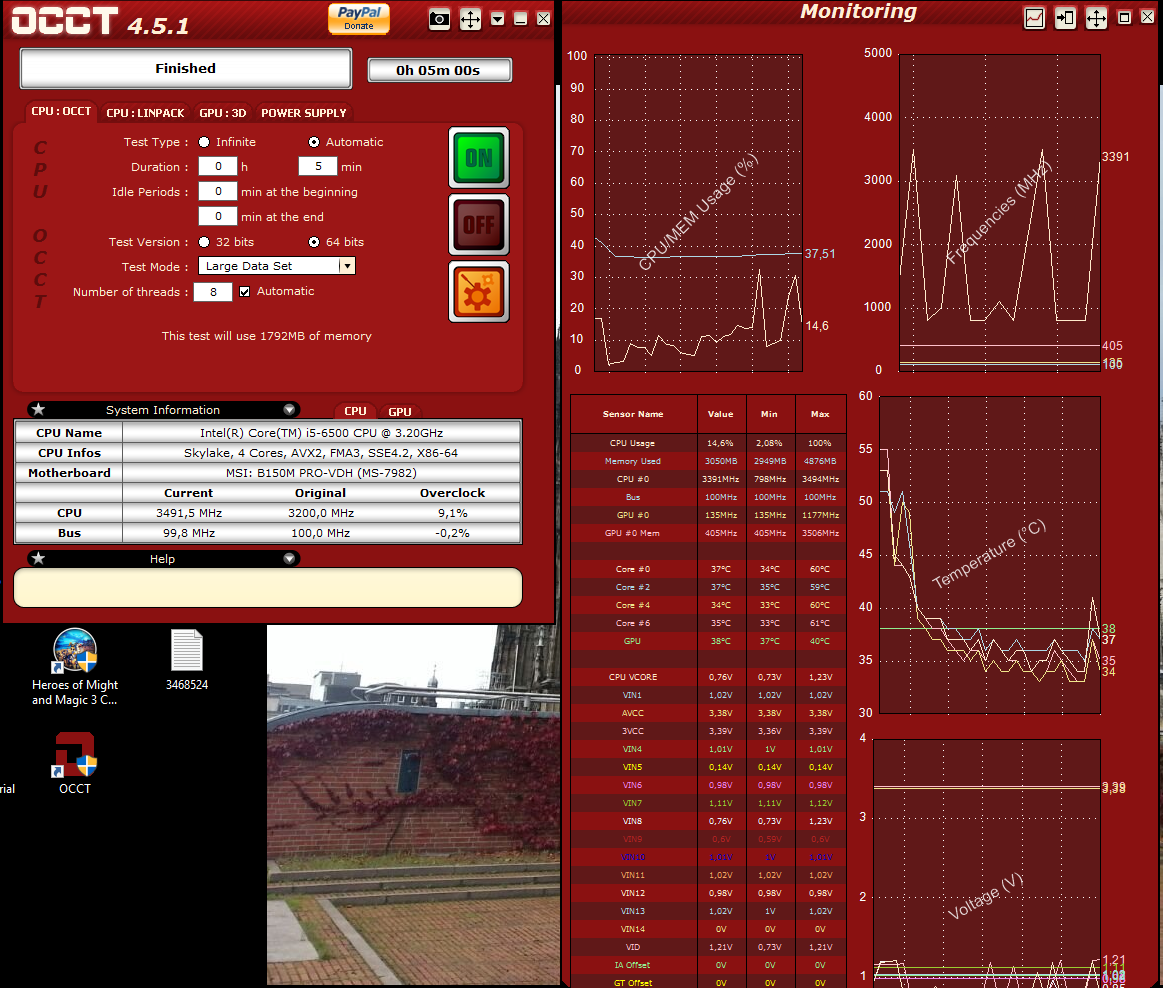
Task: Select the 64 bits test version
Action: [x=314, y=242]
